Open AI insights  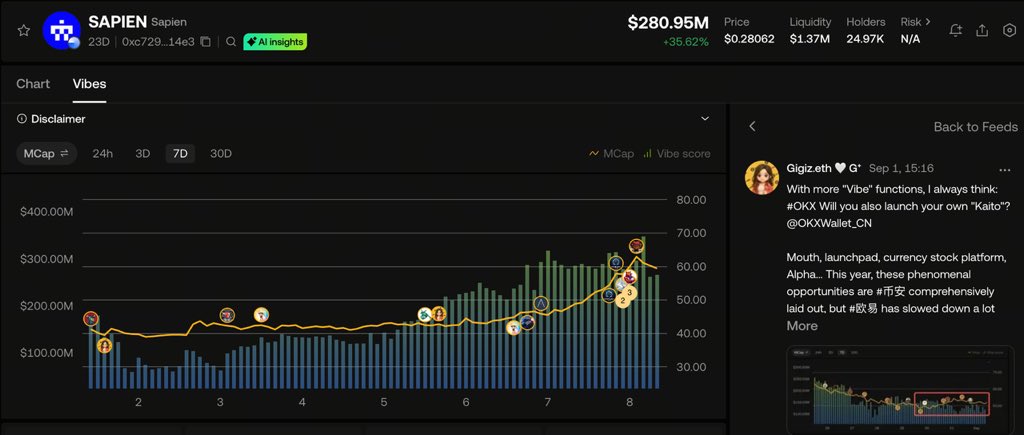(x=275, y=42)
